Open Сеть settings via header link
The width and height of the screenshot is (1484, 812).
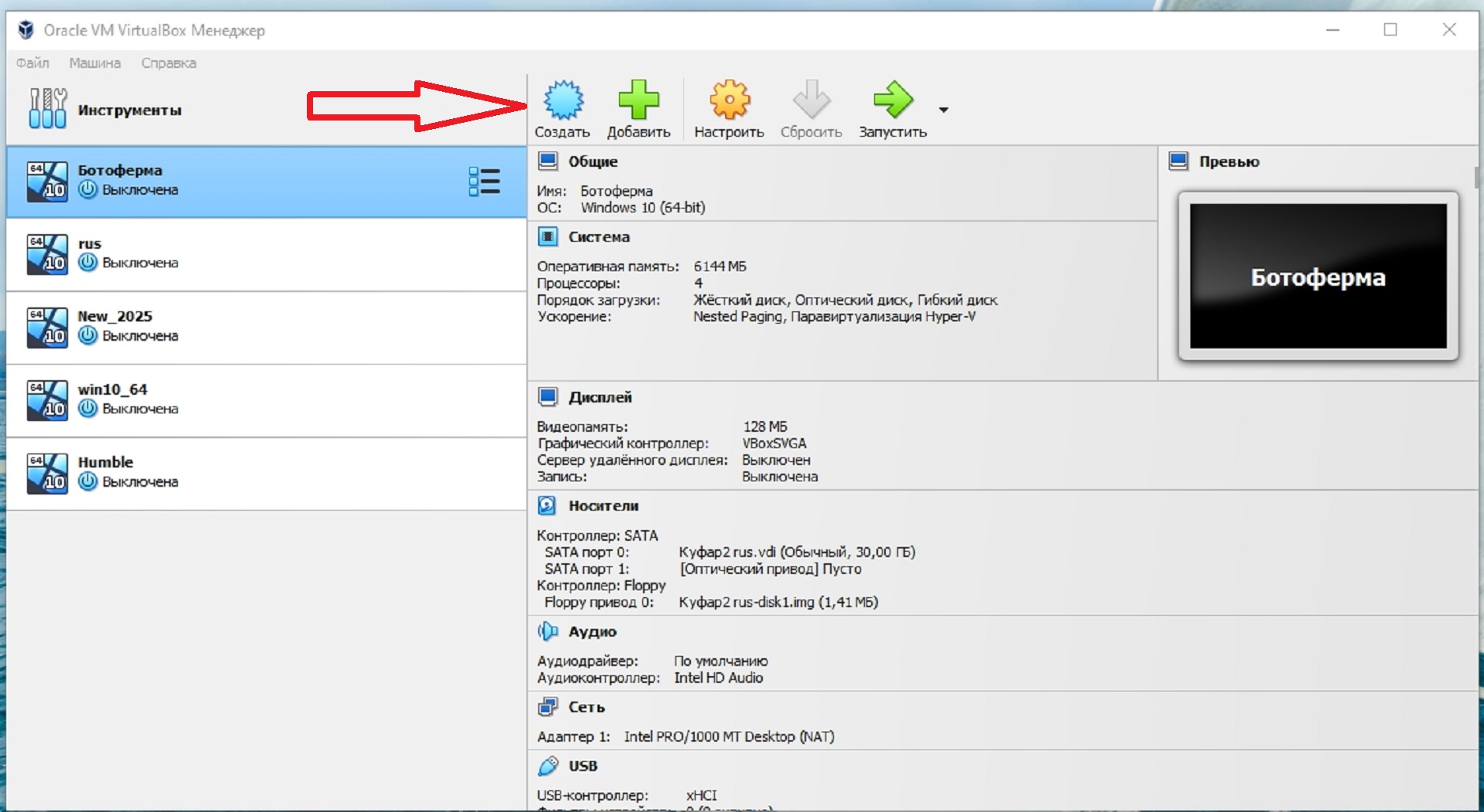click(x=587, y=707)
